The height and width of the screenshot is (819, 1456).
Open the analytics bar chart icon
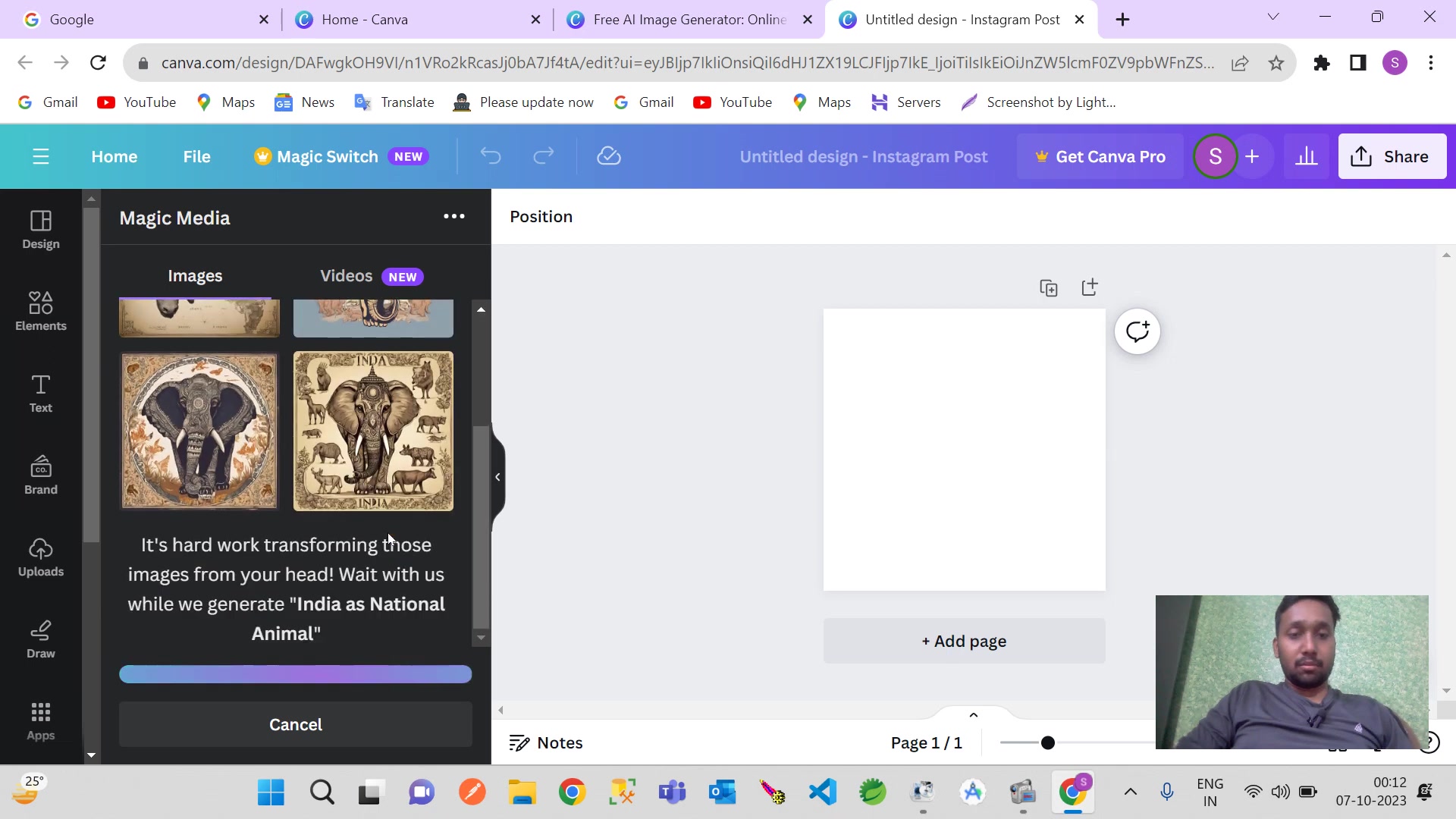click(1306, 157)
